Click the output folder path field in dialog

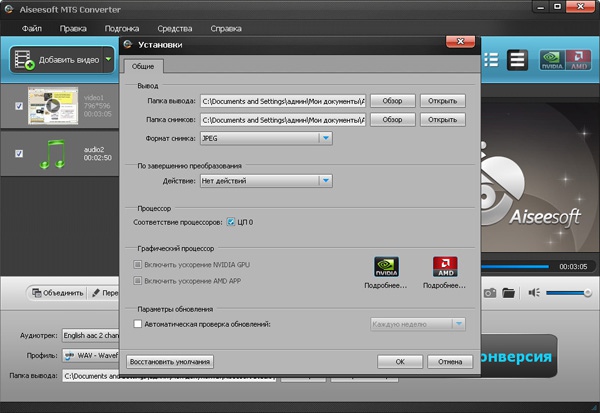(283, 101)
